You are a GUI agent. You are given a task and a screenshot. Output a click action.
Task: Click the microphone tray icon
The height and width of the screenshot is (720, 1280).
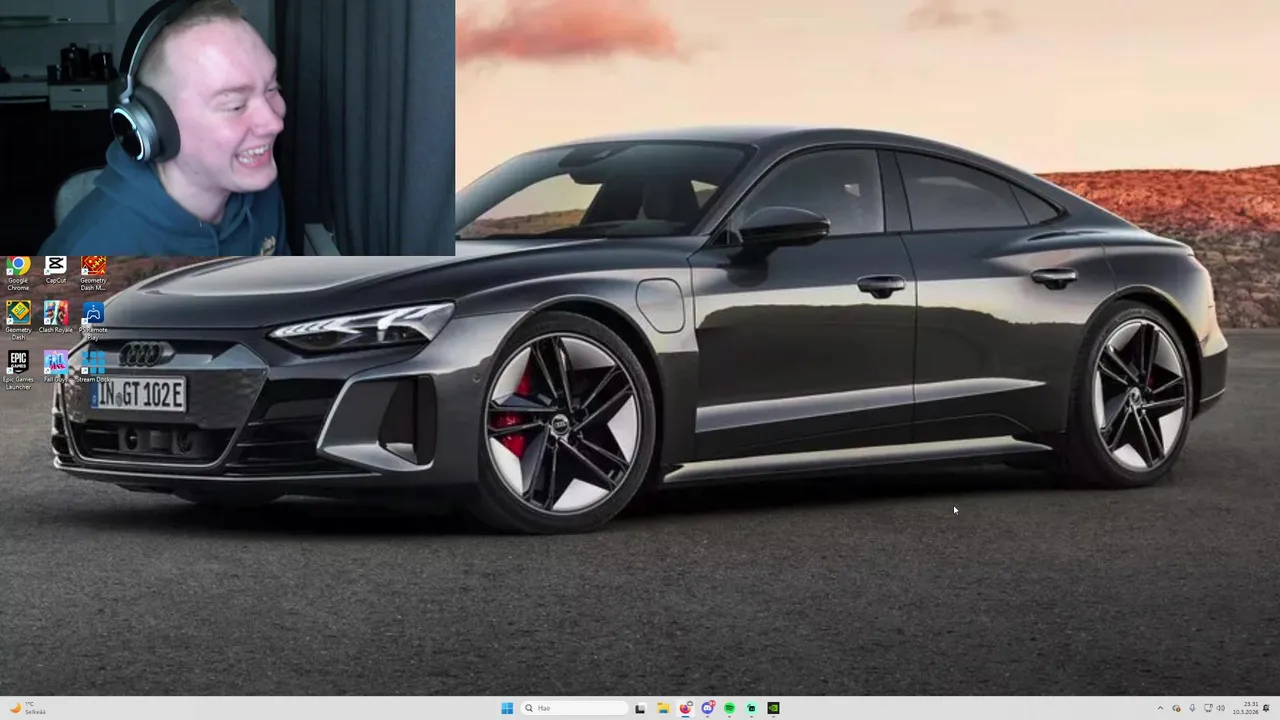tap(1192, 708)
